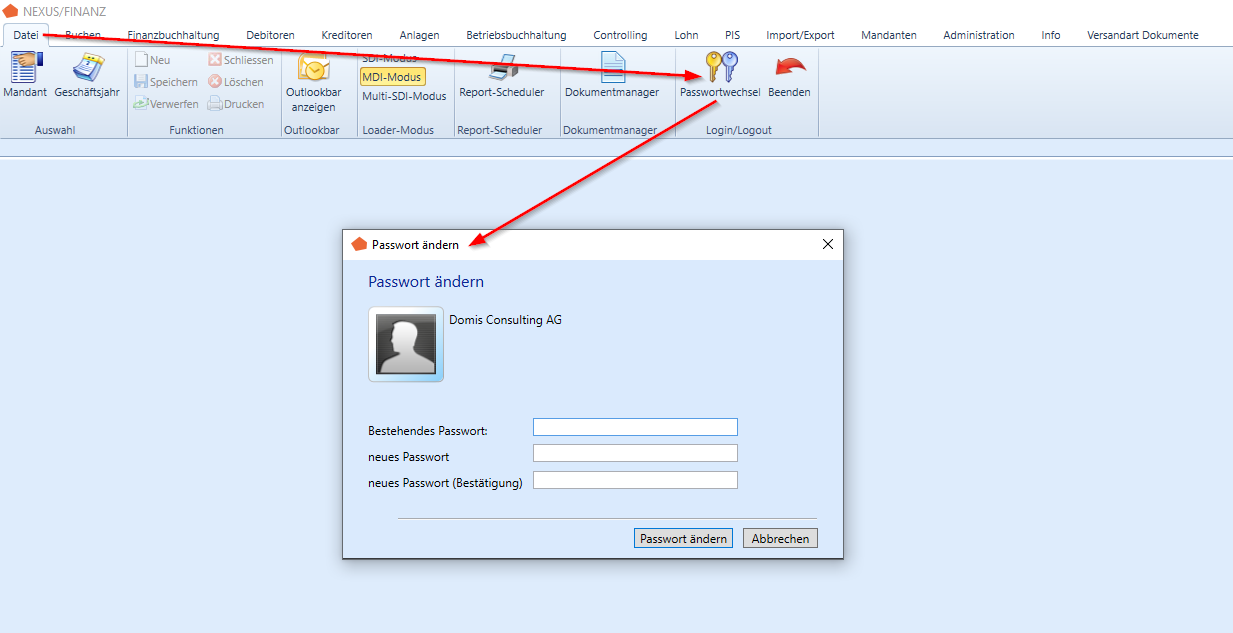Switch to the Lohn tab
Image resolution: width=1233 pixels, height=633 pixels.
tap(686, 35)
